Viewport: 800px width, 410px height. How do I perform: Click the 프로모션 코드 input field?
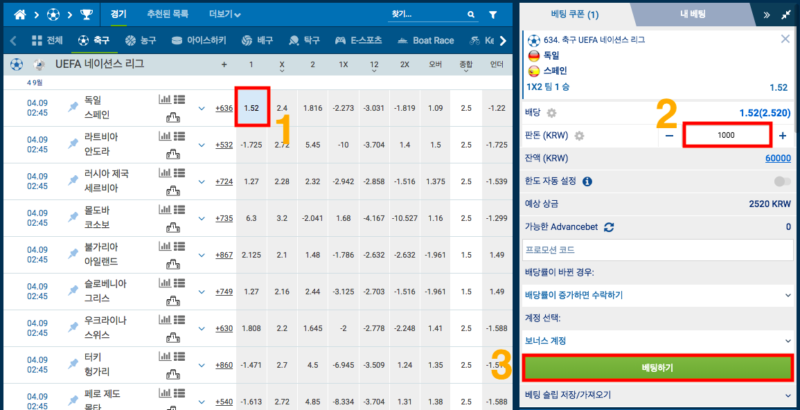(657, 250)
